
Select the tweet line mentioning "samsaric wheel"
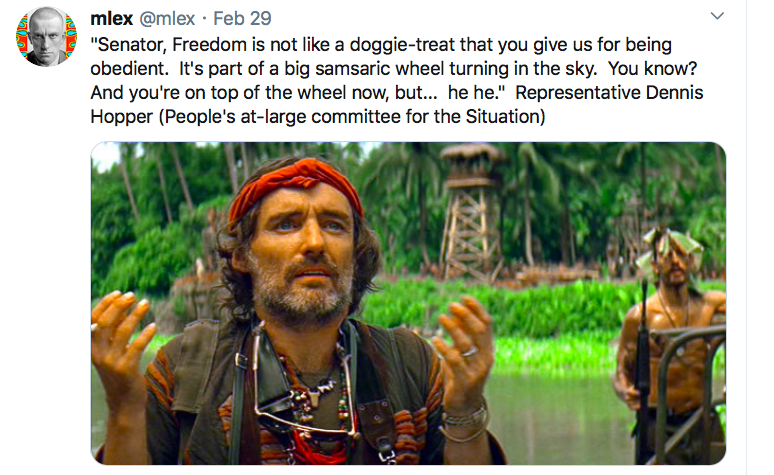click(393, 69)
